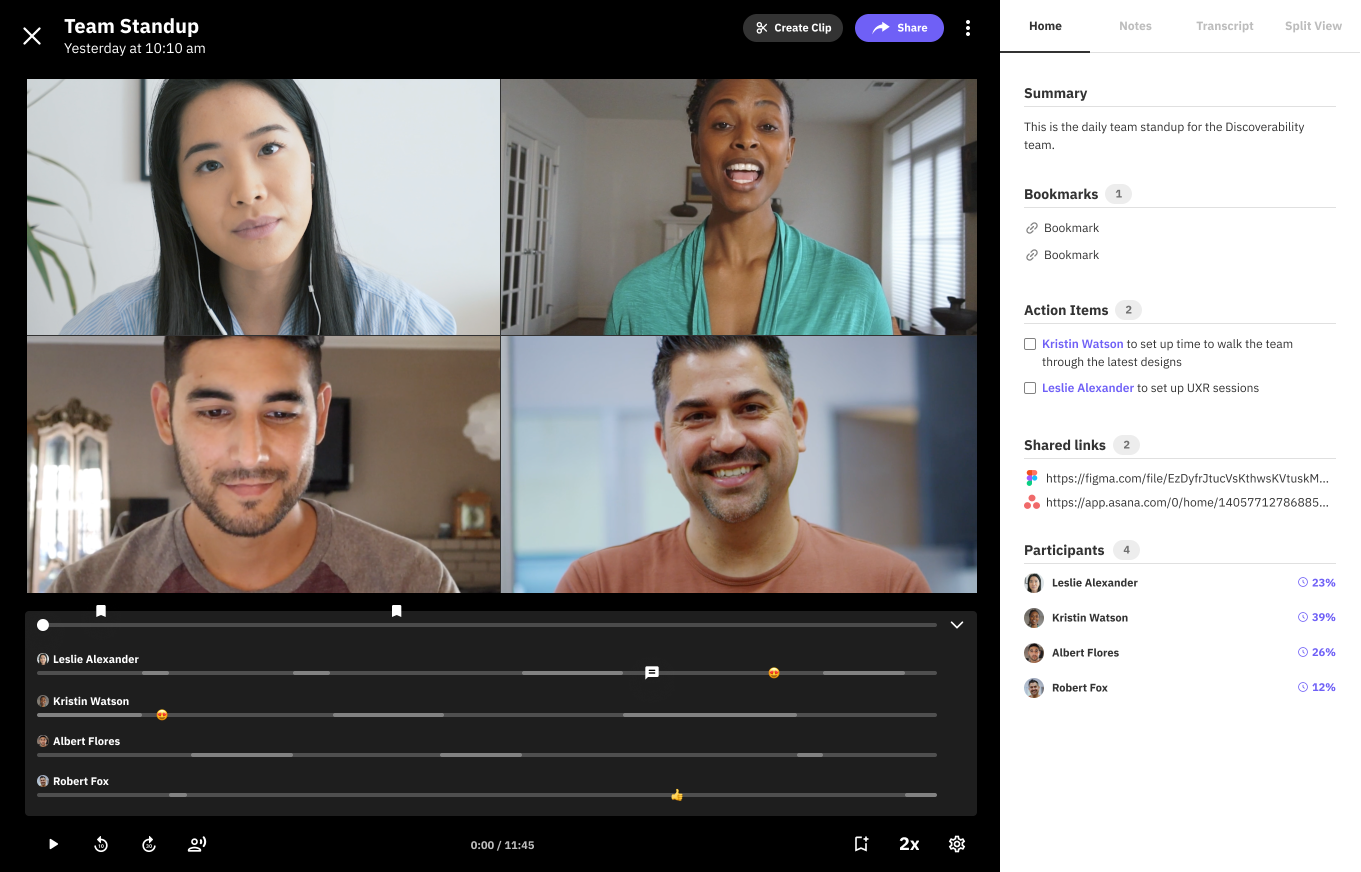Click Robert Fox's speaking track bar
The height and width of the screenshot is (872, 1361).
coord(487,795)
